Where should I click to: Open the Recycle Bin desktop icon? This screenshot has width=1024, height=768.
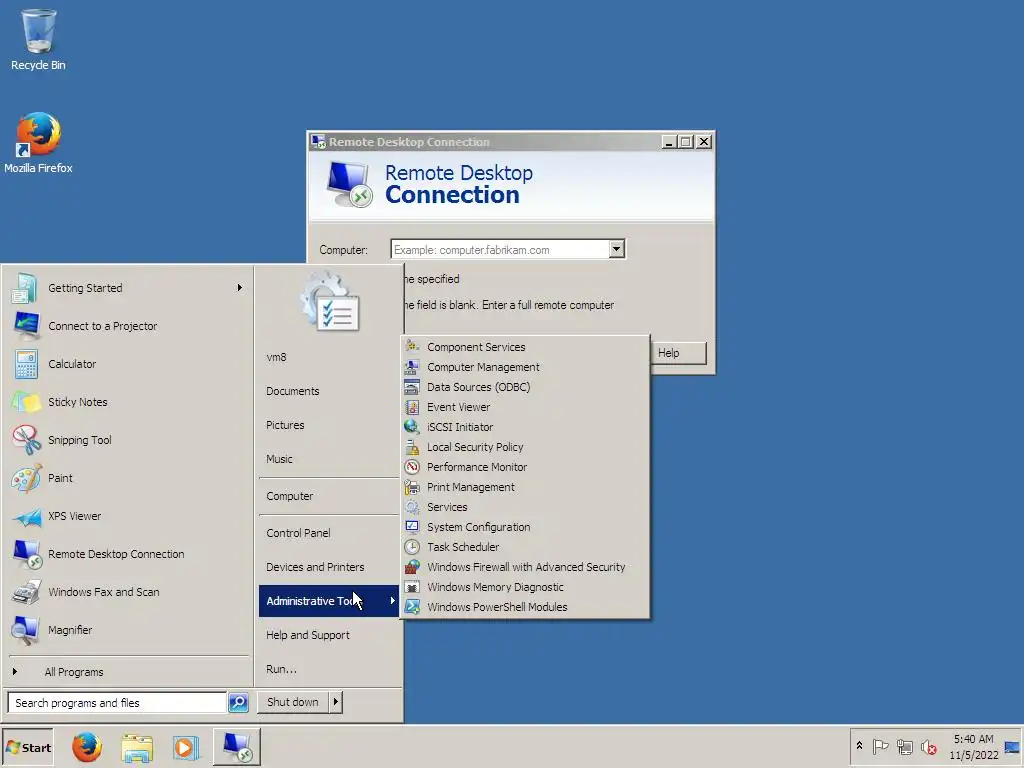coord(39,31)
